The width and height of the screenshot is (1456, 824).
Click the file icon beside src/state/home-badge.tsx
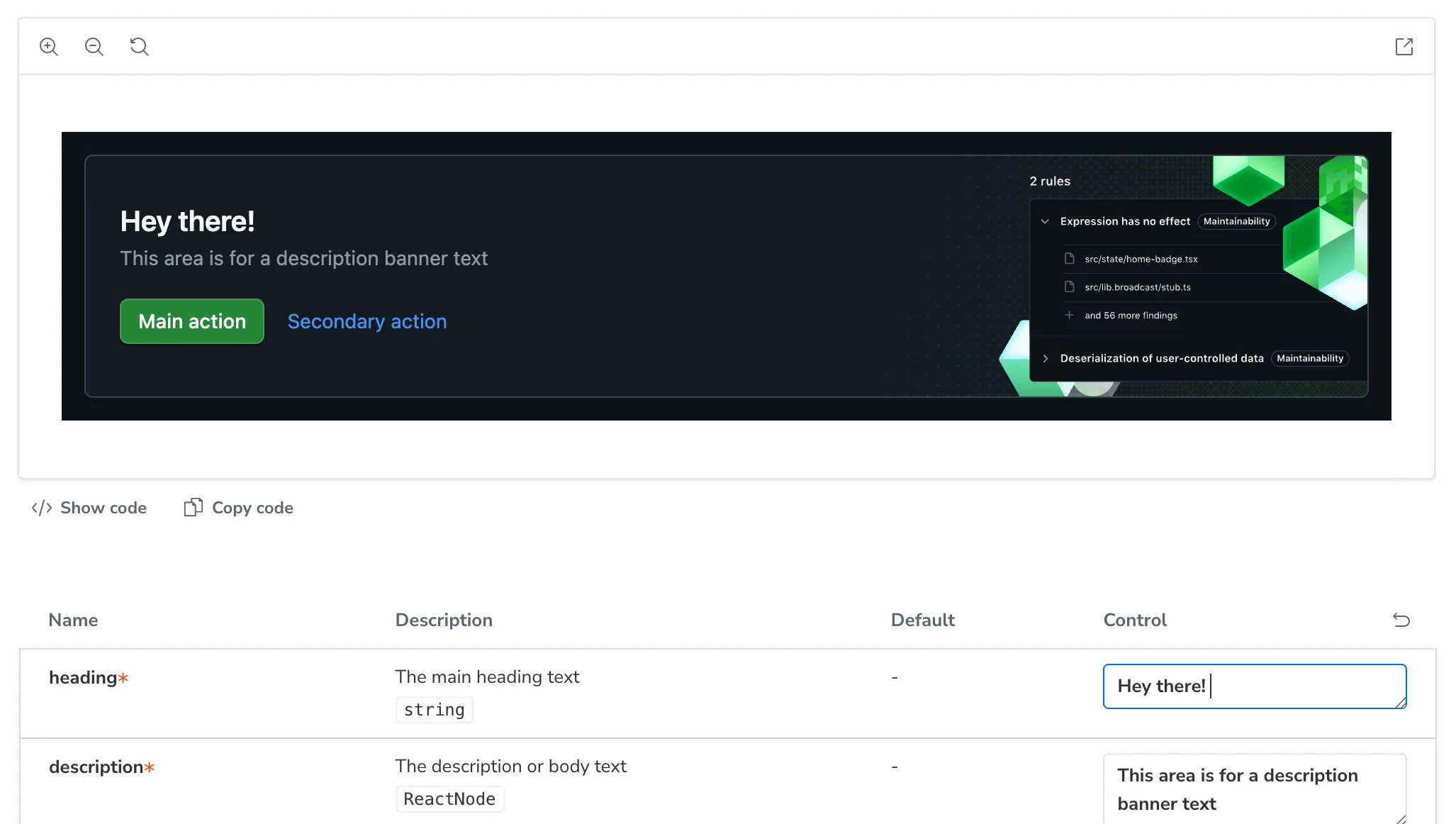pyautogui.click(x=1070, y=259)
